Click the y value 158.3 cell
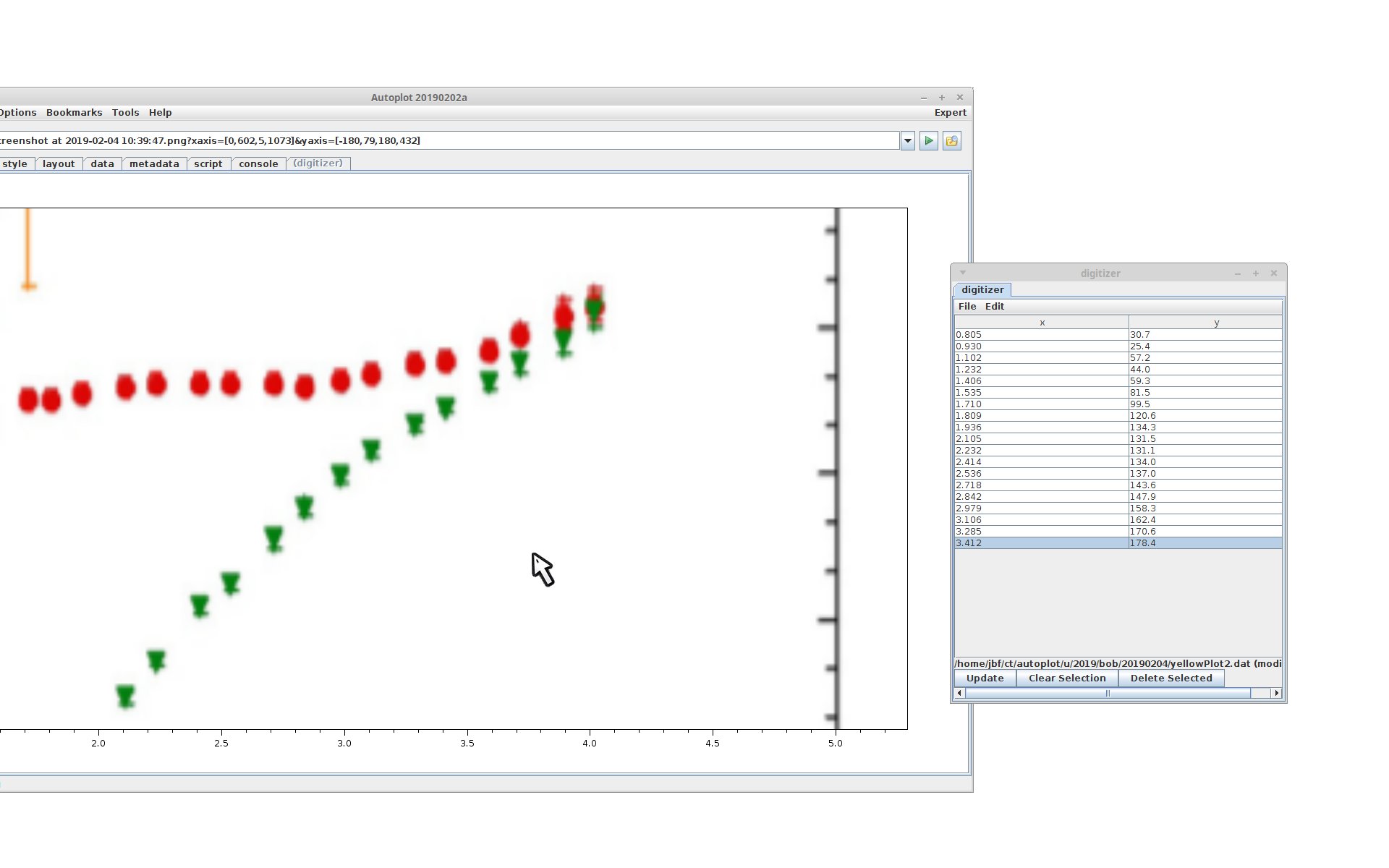 point(1206,509)
